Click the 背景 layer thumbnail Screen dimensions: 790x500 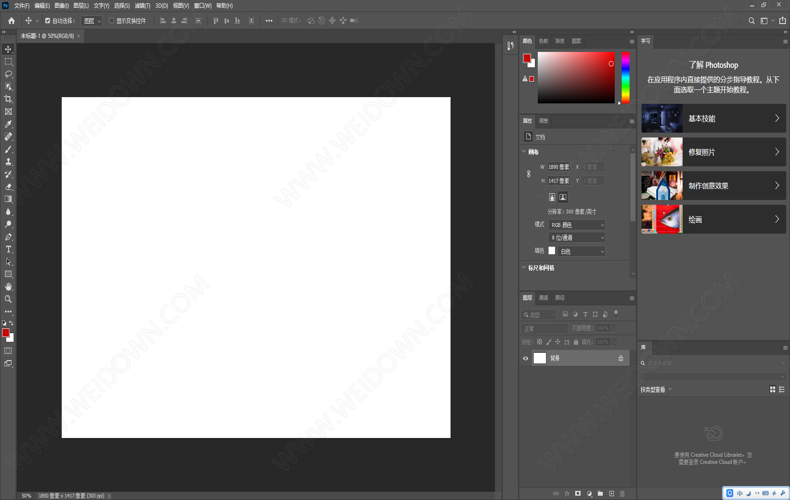click(540, 358)
